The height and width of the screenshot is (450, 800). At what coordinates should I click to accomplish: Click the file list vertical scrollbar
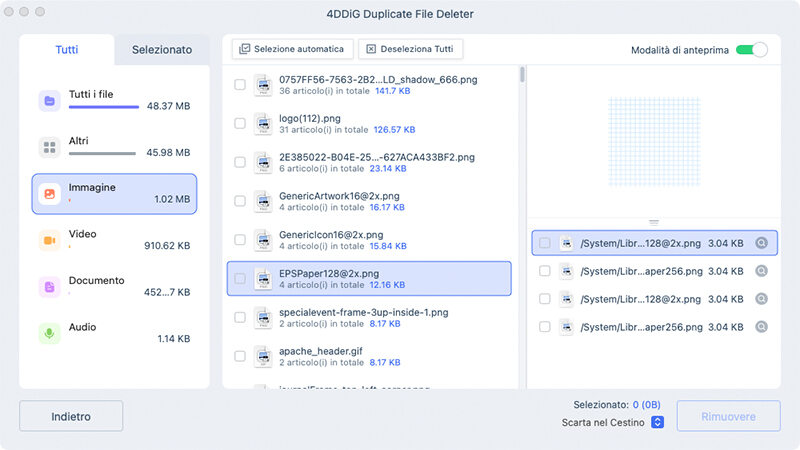pyautogui.click(x=522, y=75)
